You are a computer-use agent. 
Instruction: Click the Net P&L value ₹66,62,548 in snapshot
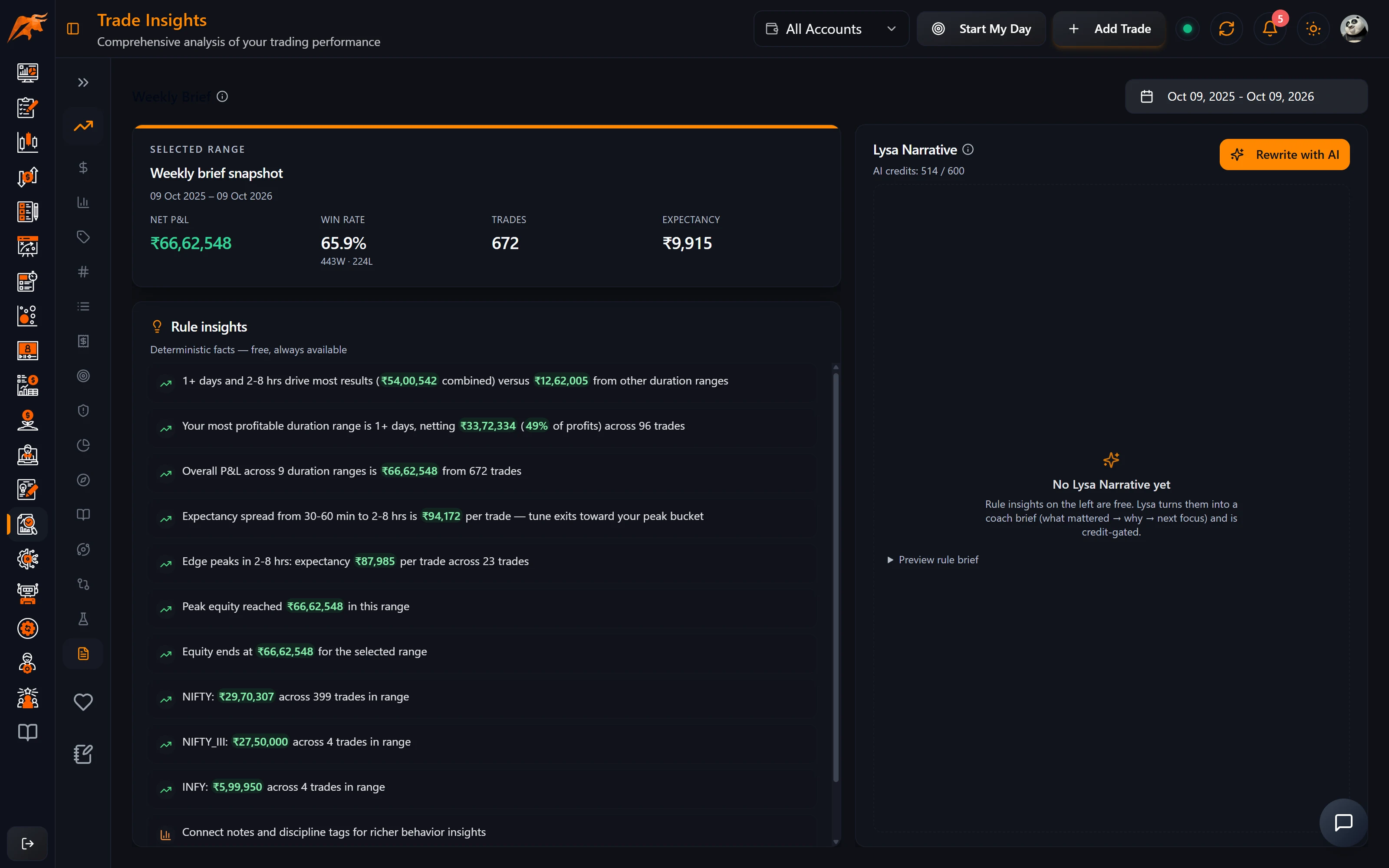(x=191, y=243)
